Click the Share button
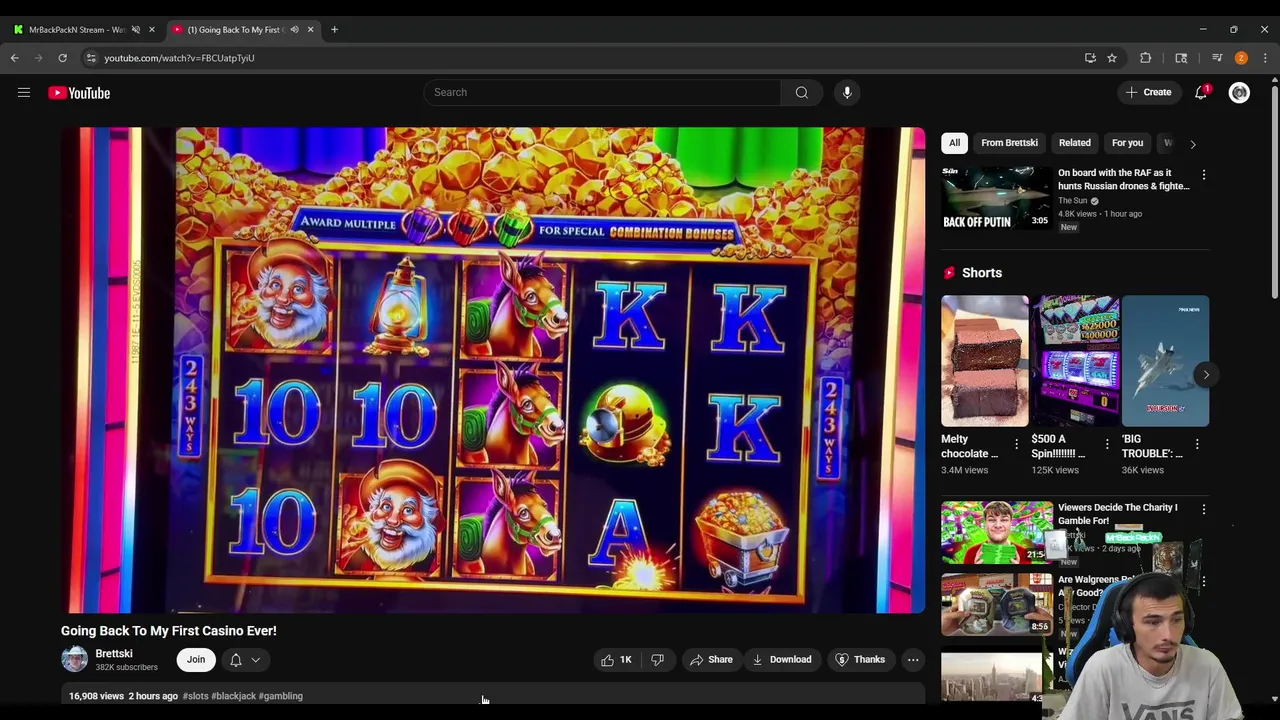Screen dimensions: 1280x720 tap(711, 660)
